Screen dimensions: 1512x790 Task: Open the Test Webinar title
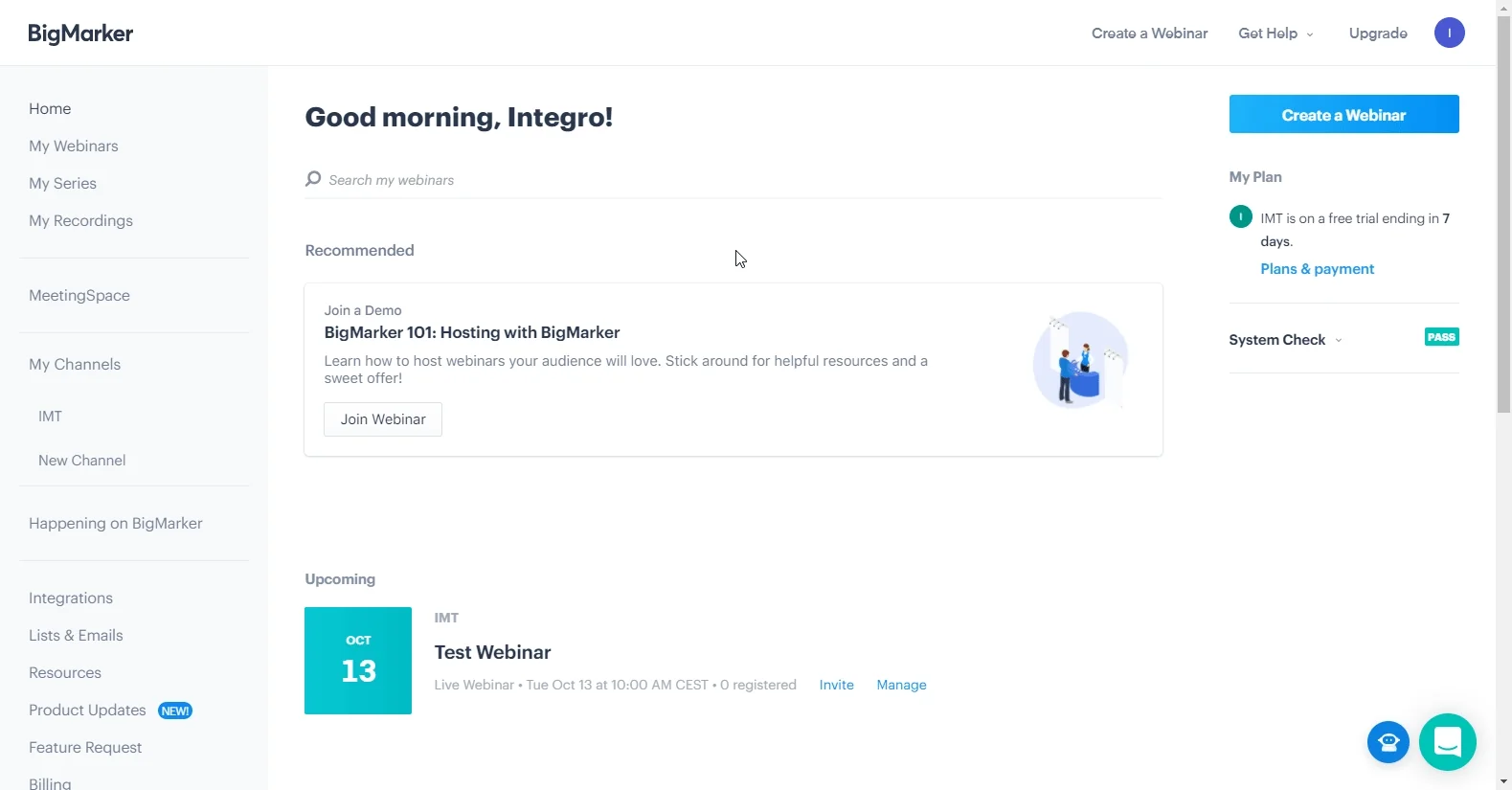(492, 652)
